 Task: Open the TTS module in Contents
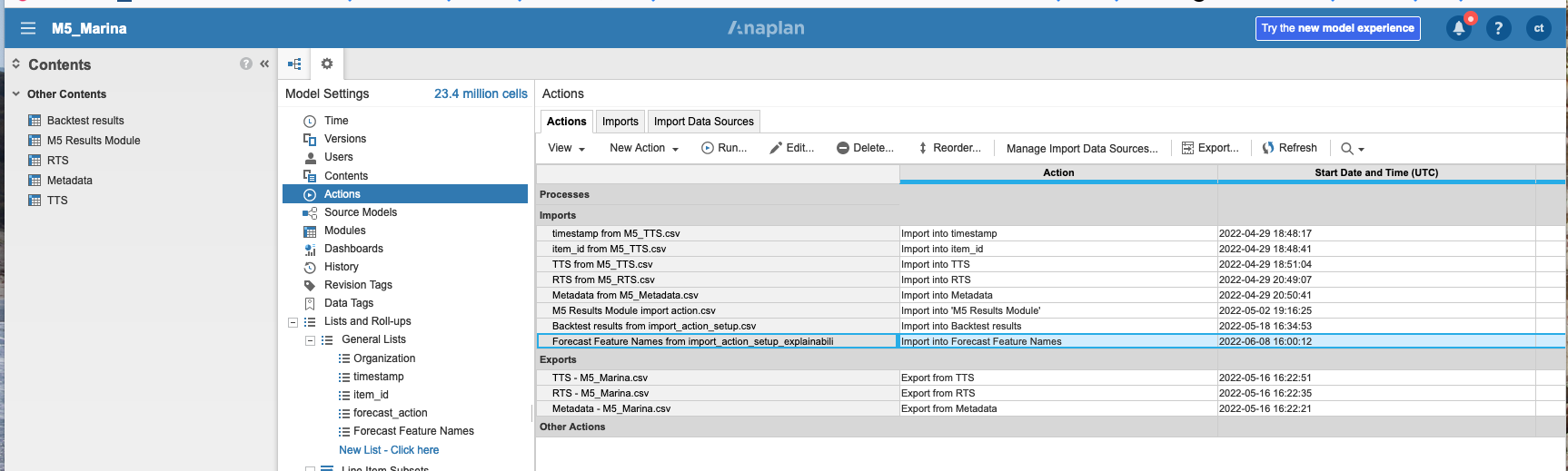point(49,200)
